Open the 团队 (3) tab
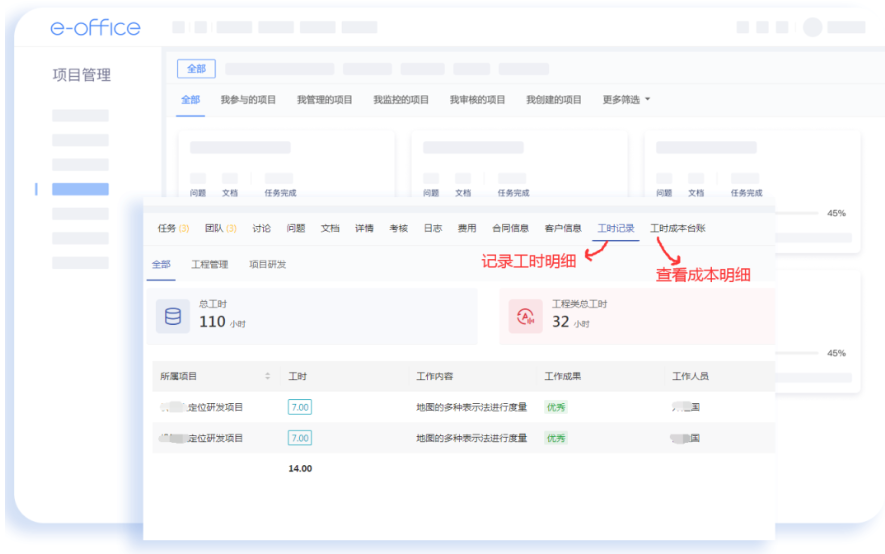 (x=220, y=228)
